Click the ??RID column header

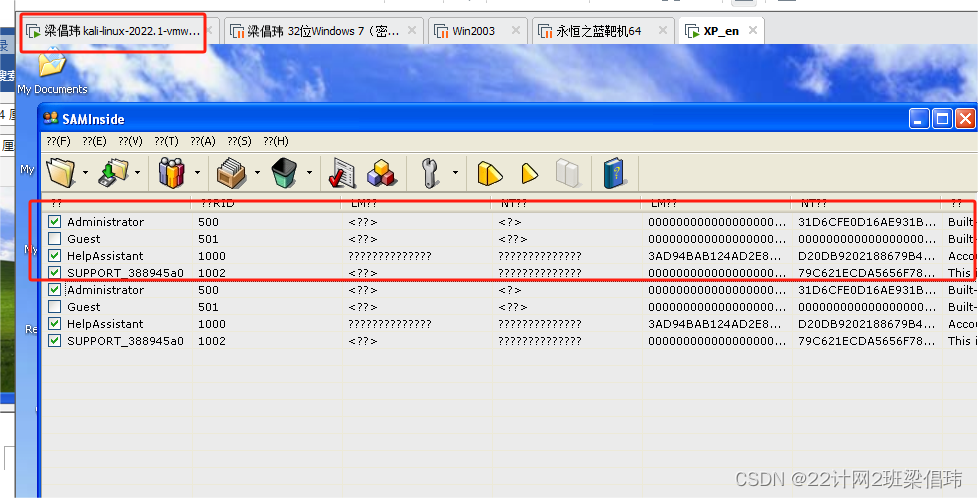click(266, 203)
